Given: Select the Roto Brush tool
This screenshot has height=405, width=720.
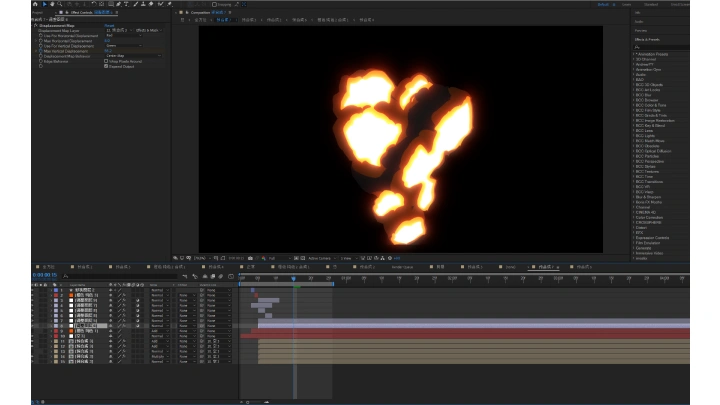Looking at the screenshot, I should coord(160,4).
